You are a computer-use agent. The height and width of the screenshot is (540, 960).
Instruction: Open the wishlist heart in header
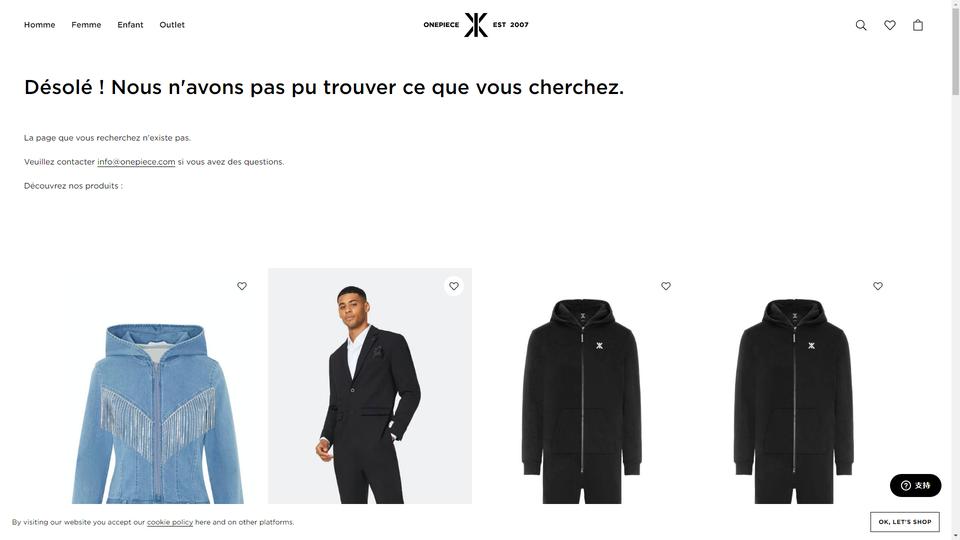tap(890, 25)
